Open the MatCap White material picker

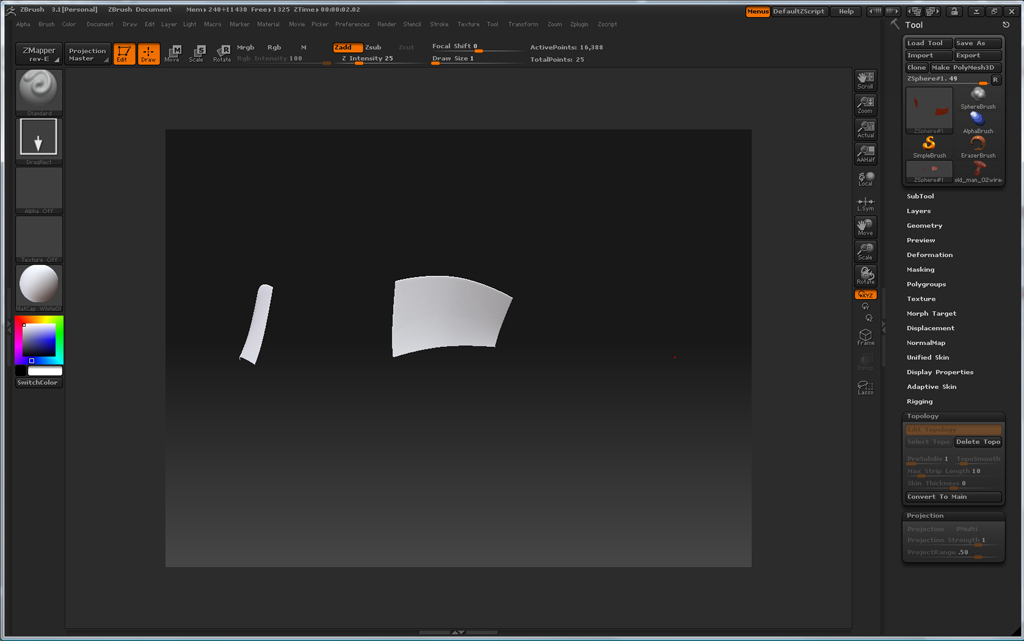pyautogui.click(x=39, y=288)
